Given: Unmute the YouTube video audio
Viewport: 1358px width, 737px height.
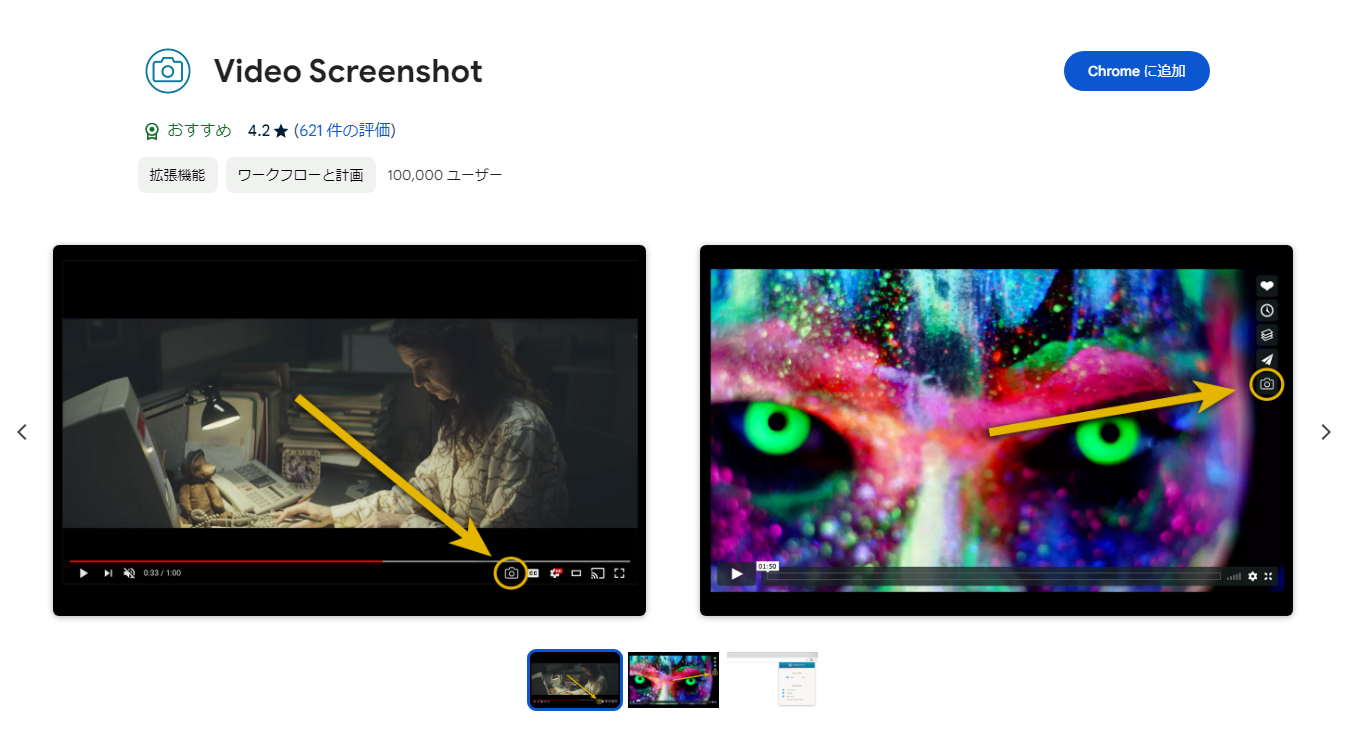Looking at the screenshot, I should click(128, 573).
